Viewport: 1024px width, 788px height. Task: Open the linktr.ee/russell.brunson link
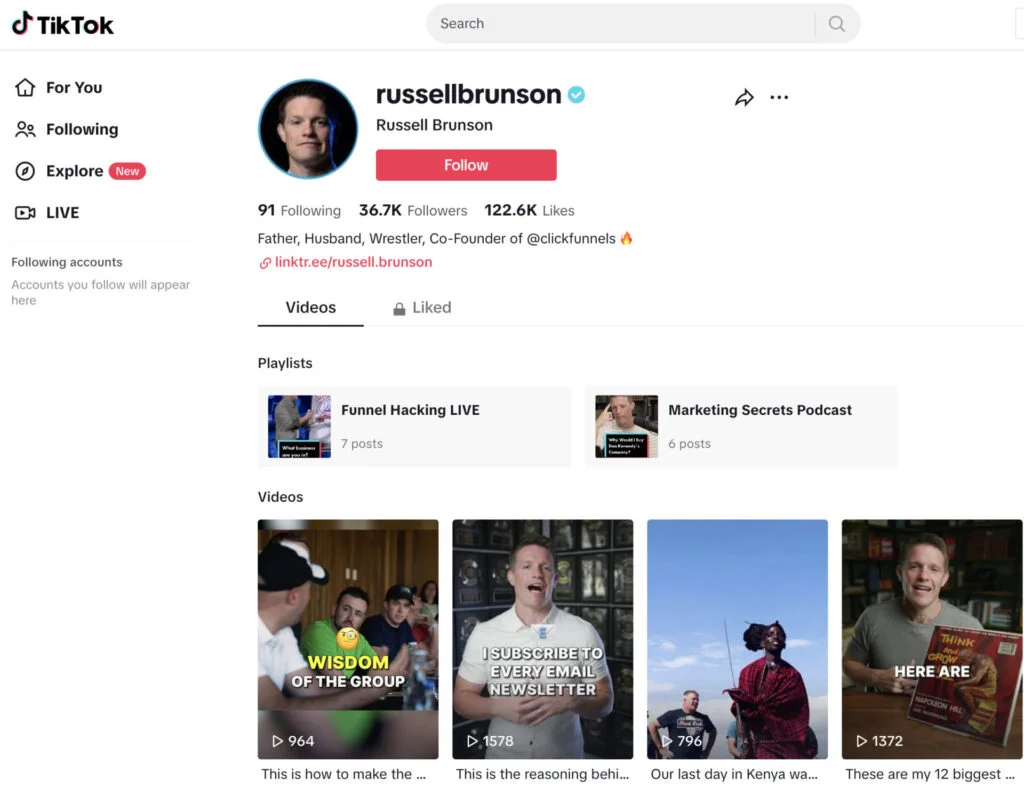[x=353, y=262]
